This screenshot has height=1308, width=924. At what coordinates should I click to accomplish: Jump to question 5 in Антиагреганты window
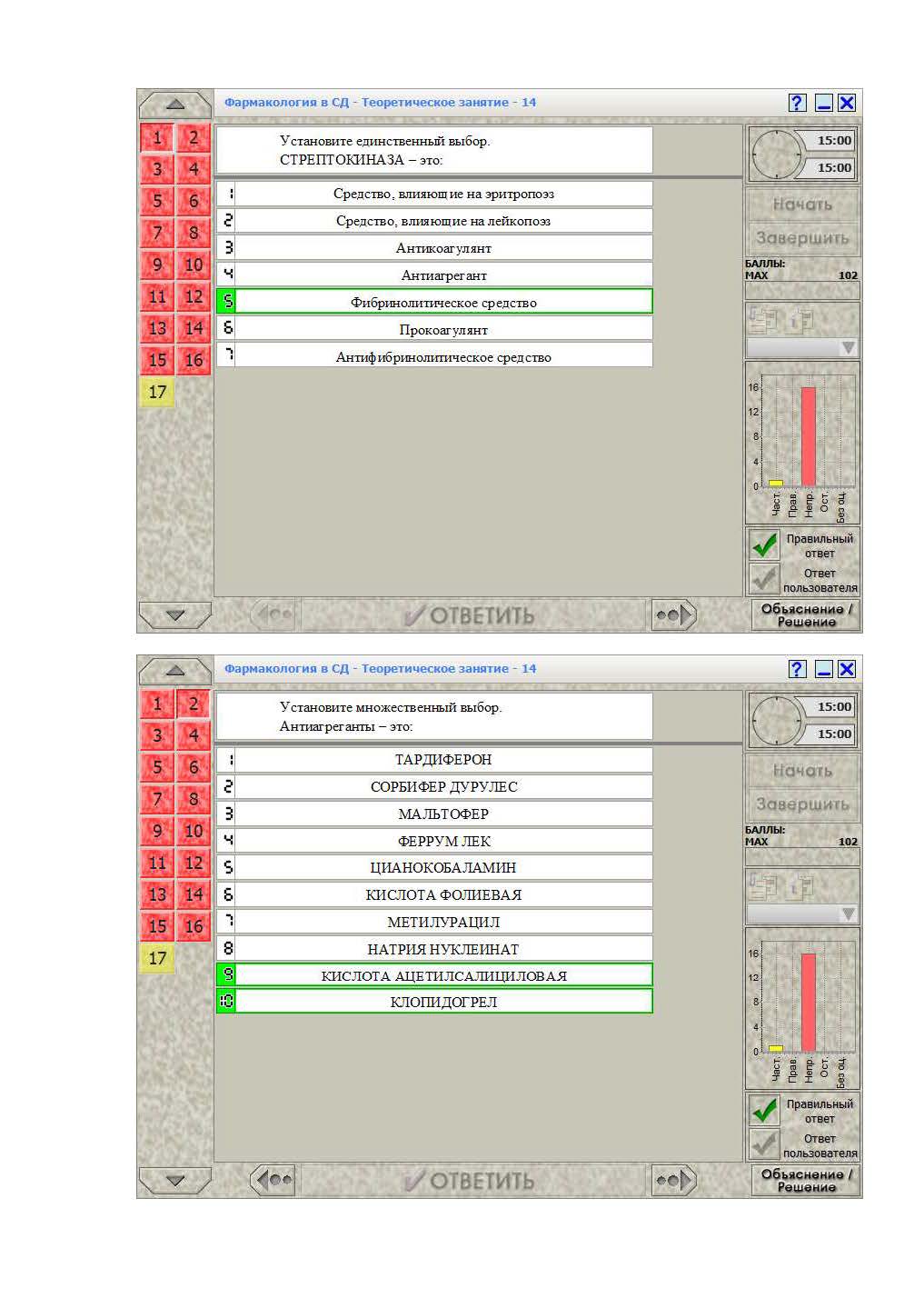click(157, 767)
